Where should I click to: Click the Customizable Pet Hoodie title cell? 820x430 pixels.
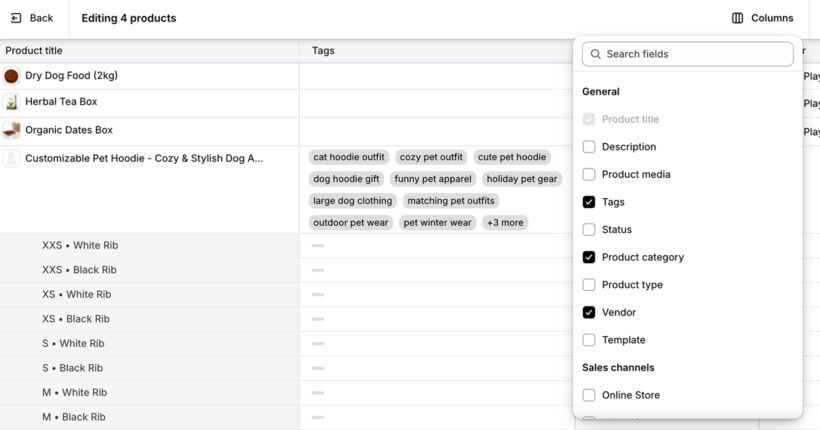(150, 189)
